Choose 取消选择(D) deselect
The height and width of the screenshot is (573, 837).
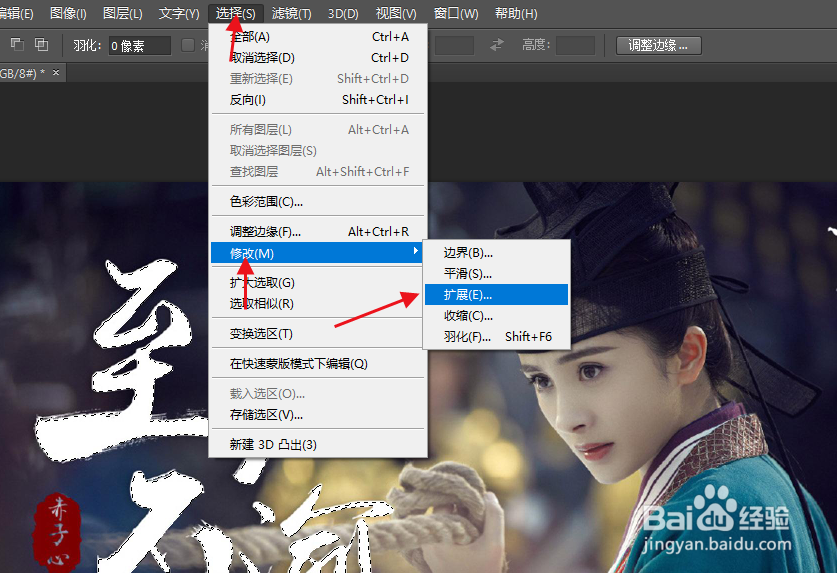point(319,58)
